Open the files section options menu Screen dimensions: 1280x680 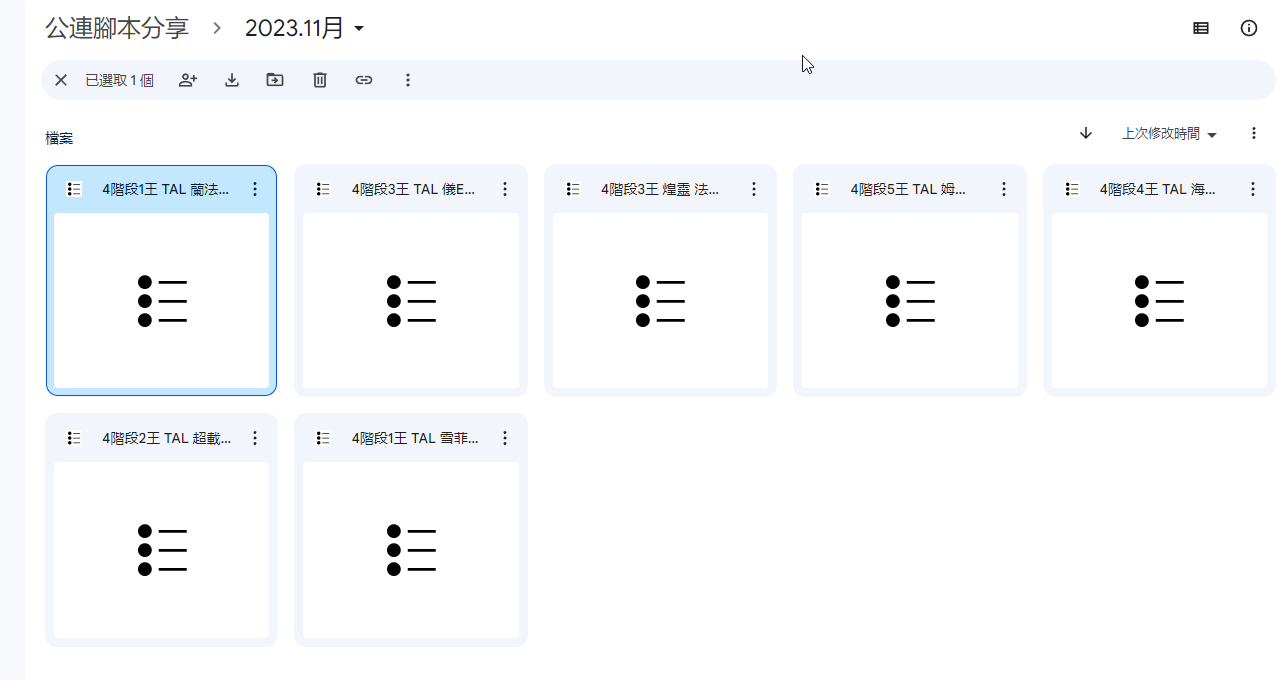(1254, 133)
